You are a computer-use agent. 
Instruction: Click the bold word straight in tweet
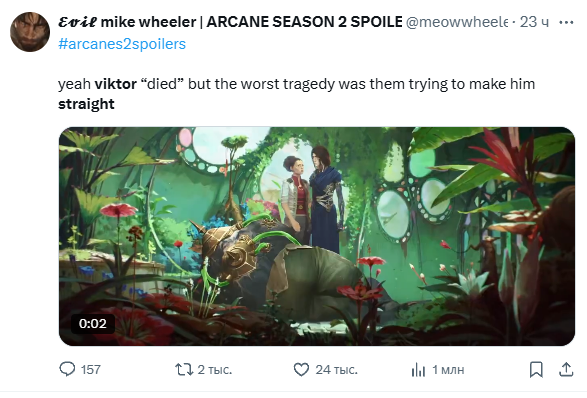pyautogui.click(x=86, y=104)
